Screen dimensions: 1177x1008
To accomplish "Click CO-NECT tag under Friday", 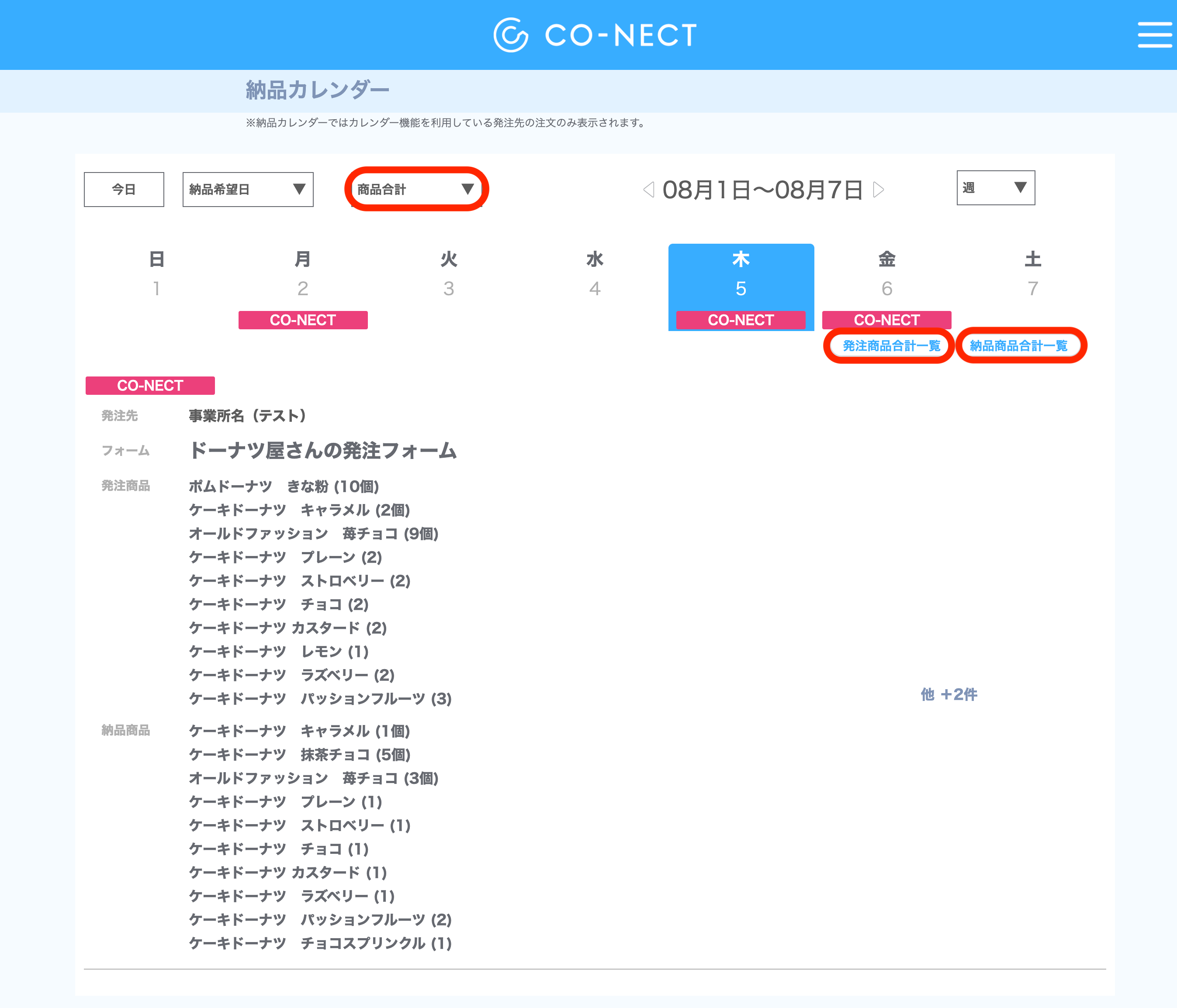I will (x=887, y=320).
